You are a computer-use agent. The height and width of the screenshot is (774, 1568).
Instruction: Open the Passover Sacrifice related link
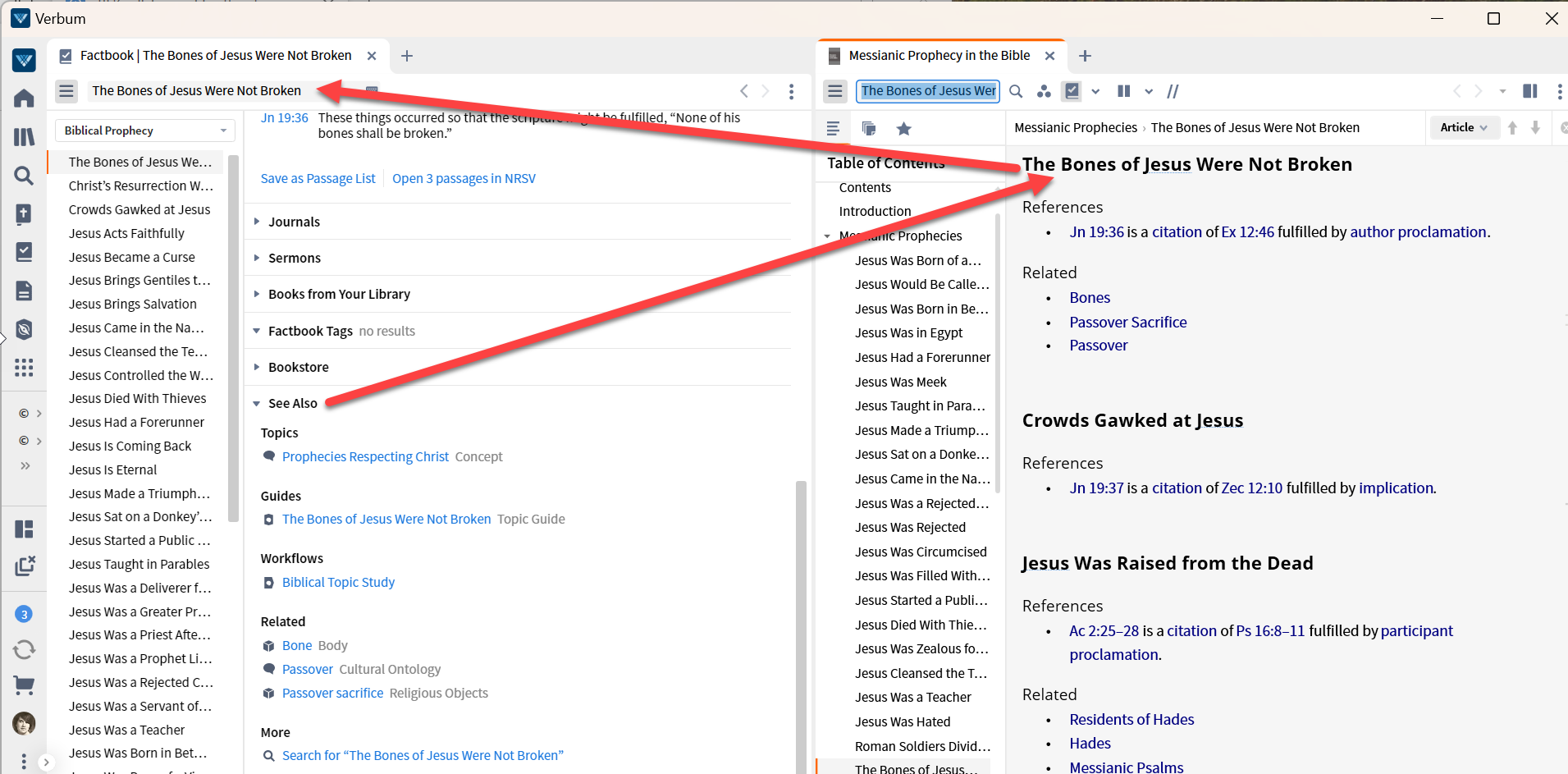pyautogui.click(x=1127, y=322)
